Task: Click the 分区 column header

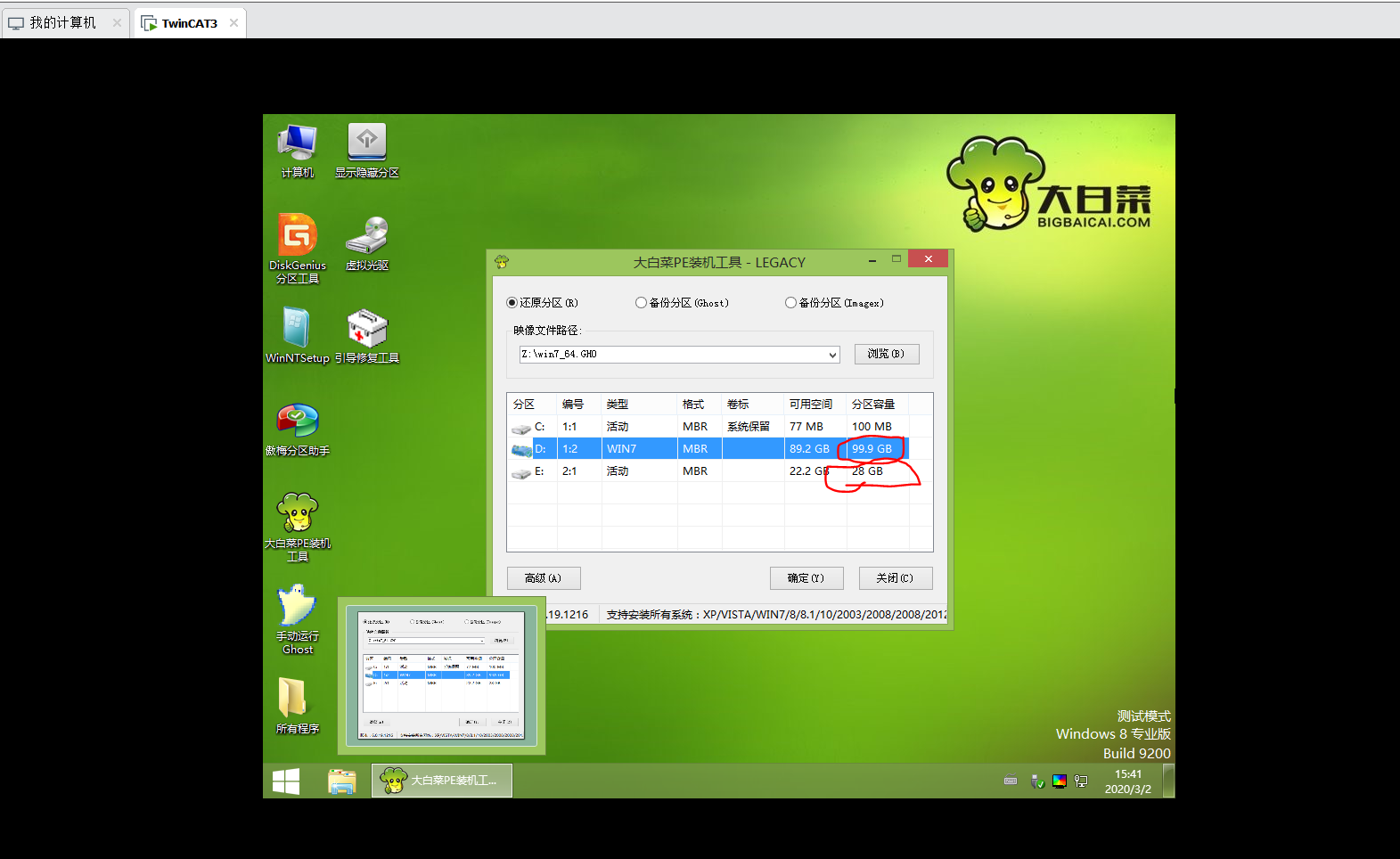Action: (x=532, y=405)
